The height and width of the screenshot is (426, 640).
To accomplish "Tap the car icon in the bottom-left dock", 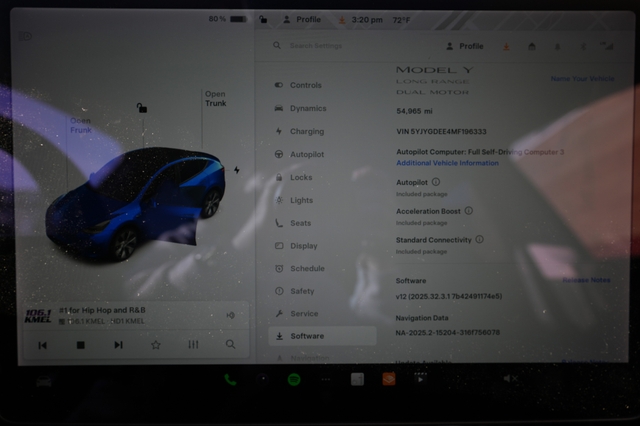I will pyautogui.click(x=44, y=382).
